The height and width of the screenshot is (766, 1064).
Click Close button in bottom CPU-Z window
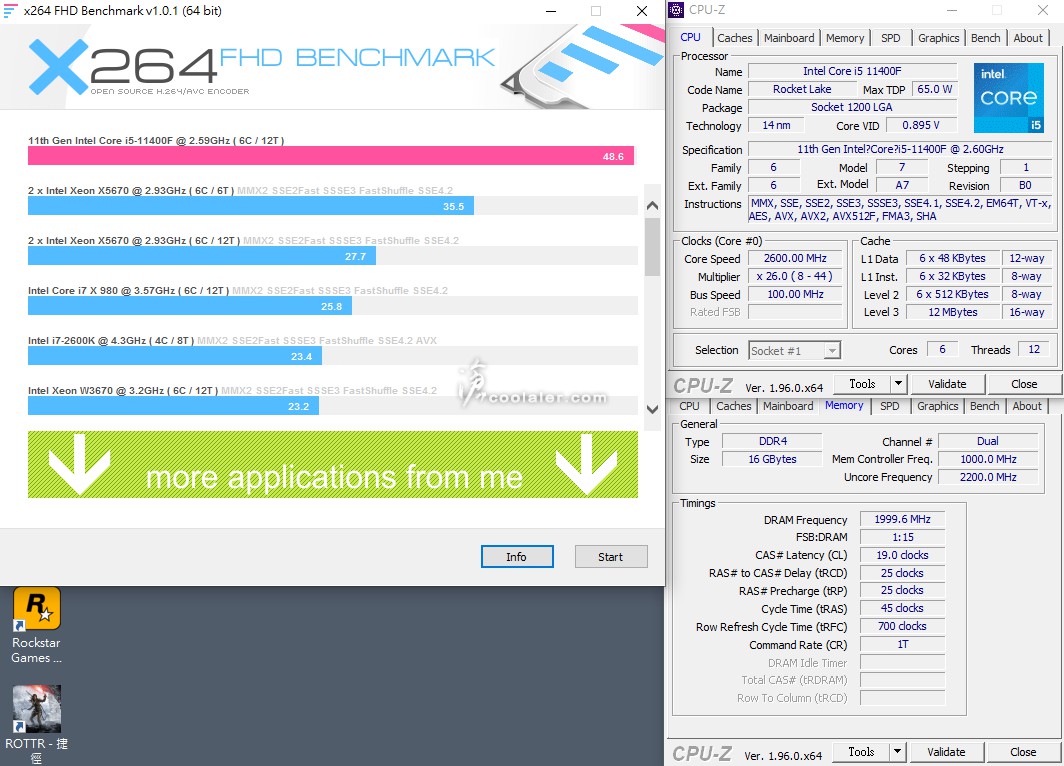pos(1023,752)
